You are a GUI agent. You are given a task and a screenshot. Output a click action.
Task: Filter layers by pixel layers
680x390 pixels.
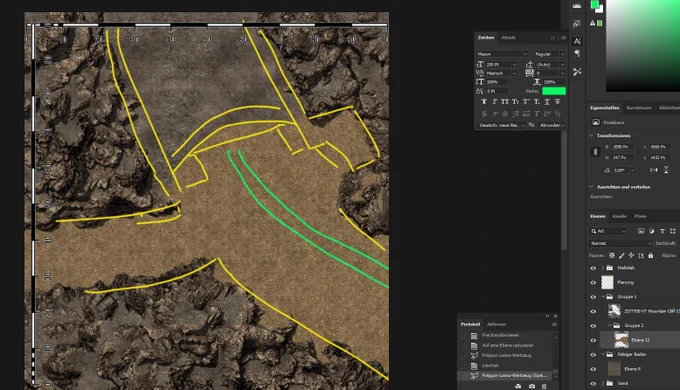pos(641,231)
